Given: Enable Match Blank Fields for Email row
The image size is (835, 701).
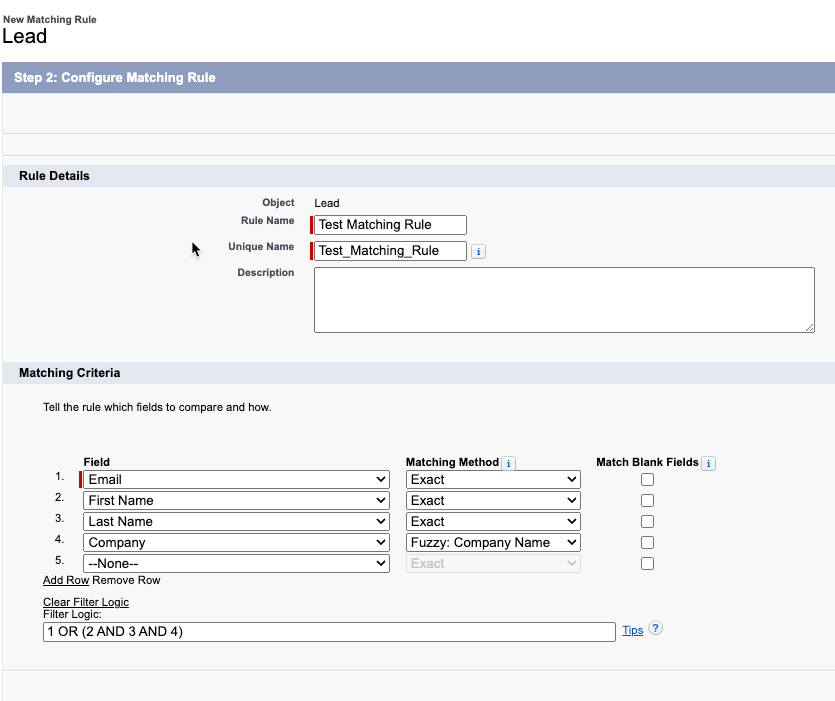Looking at the screenshot, I should [647, 479].
